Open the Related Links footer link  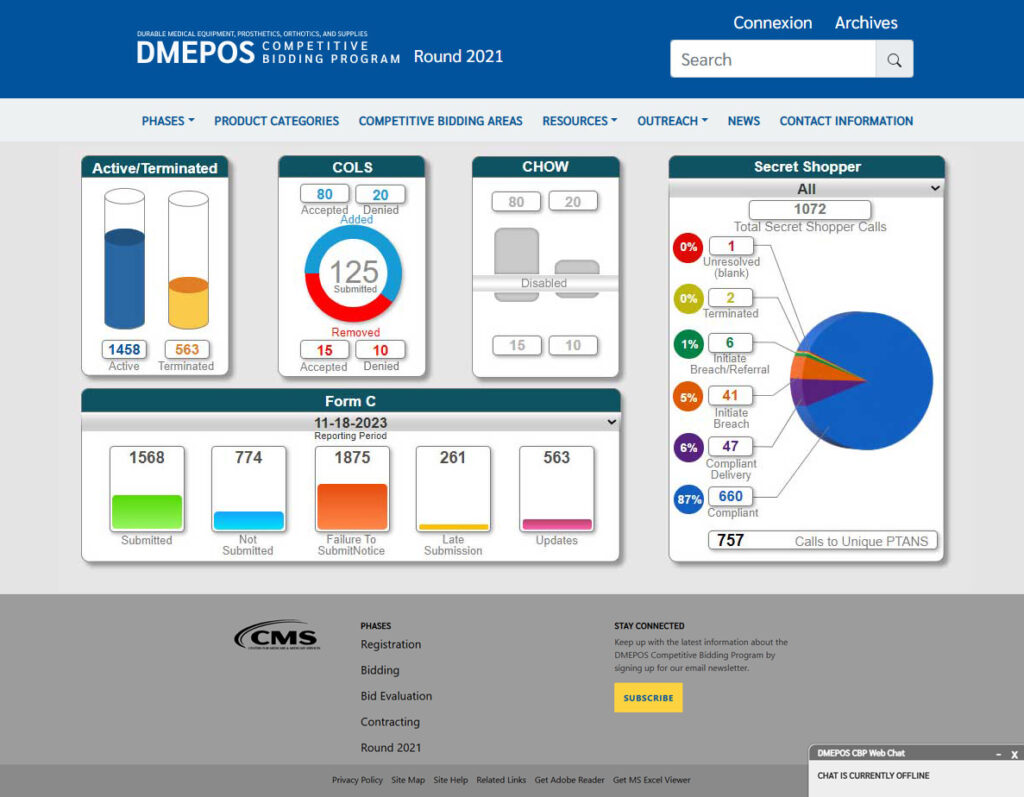click(501, 780)
